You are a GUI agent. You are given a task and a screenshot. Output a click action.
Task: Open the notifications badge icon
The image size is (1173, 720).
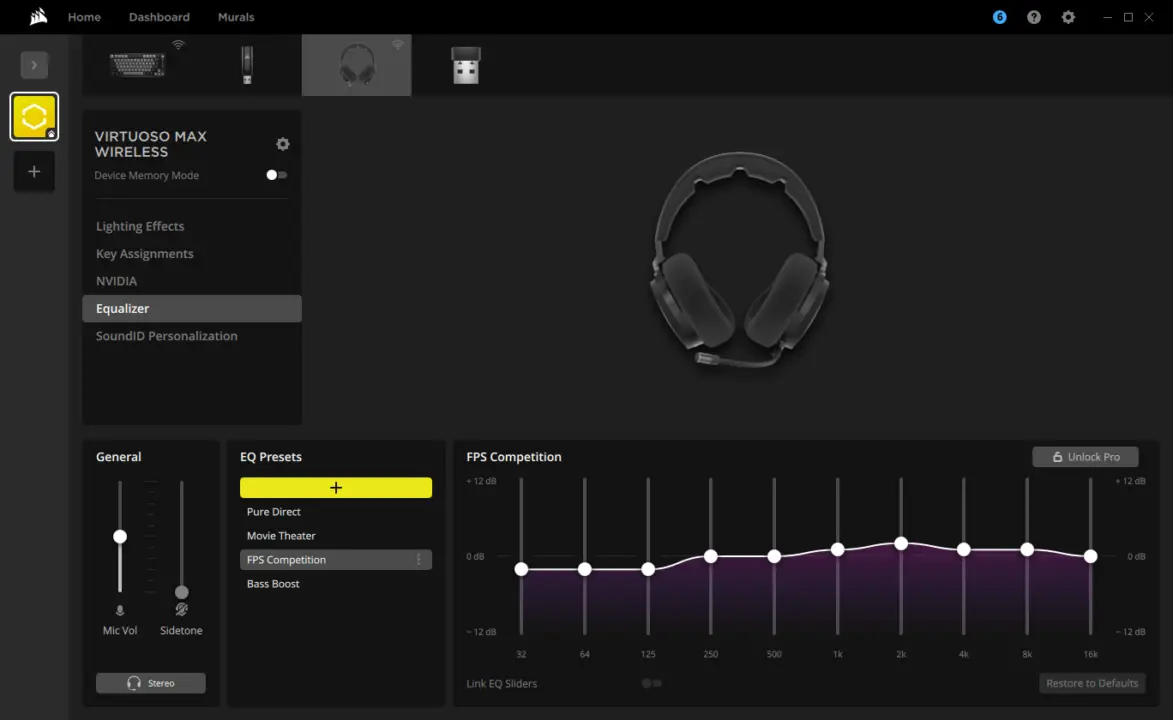[999, 17]
